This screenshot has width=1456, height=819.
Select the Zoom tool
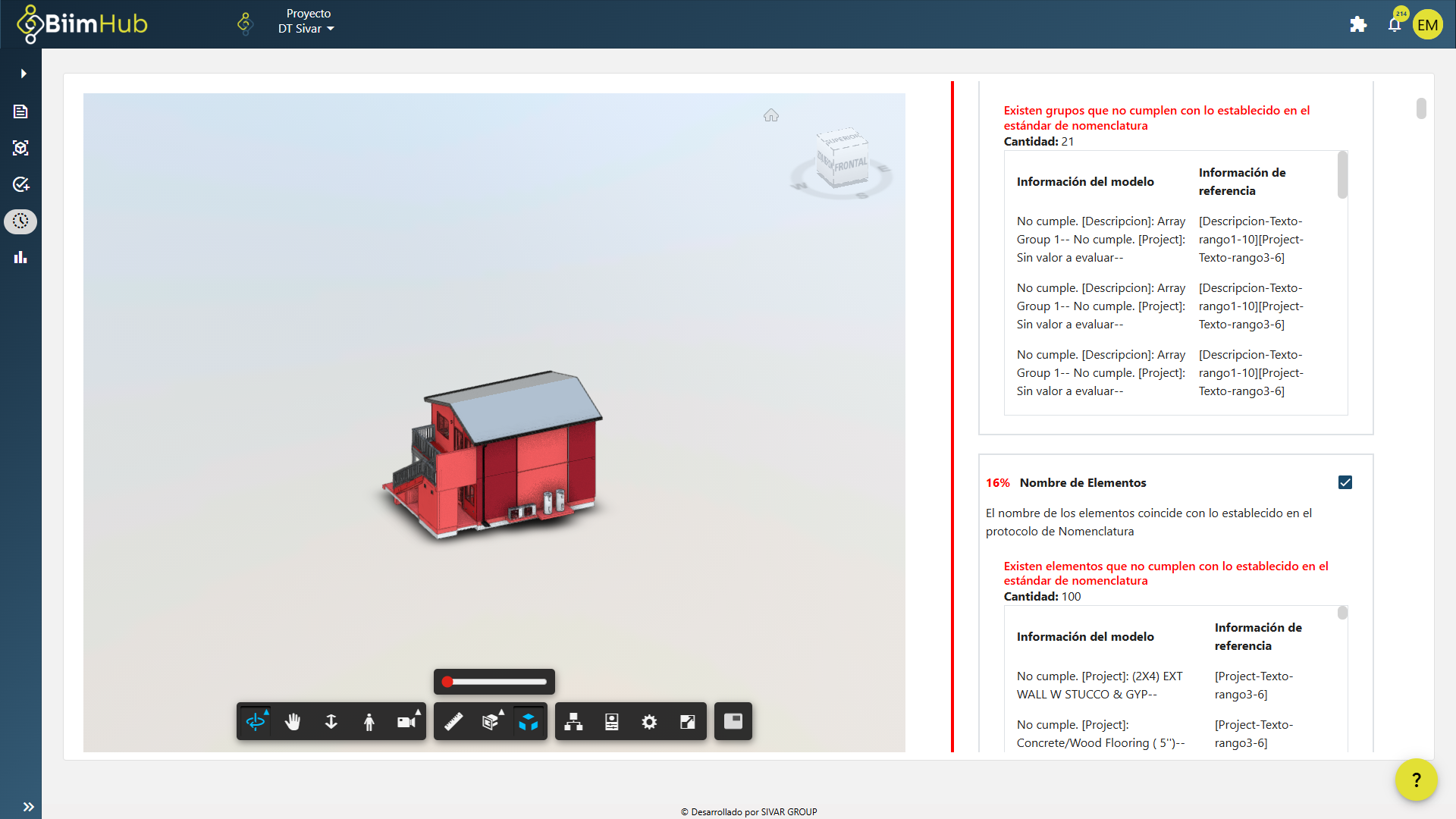pos(331,721)
